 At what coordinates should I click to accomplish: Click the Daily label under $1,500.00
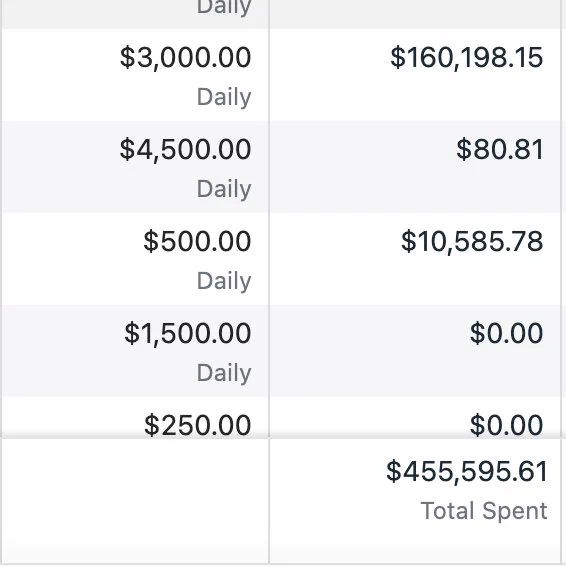click(x=224, y=373)
